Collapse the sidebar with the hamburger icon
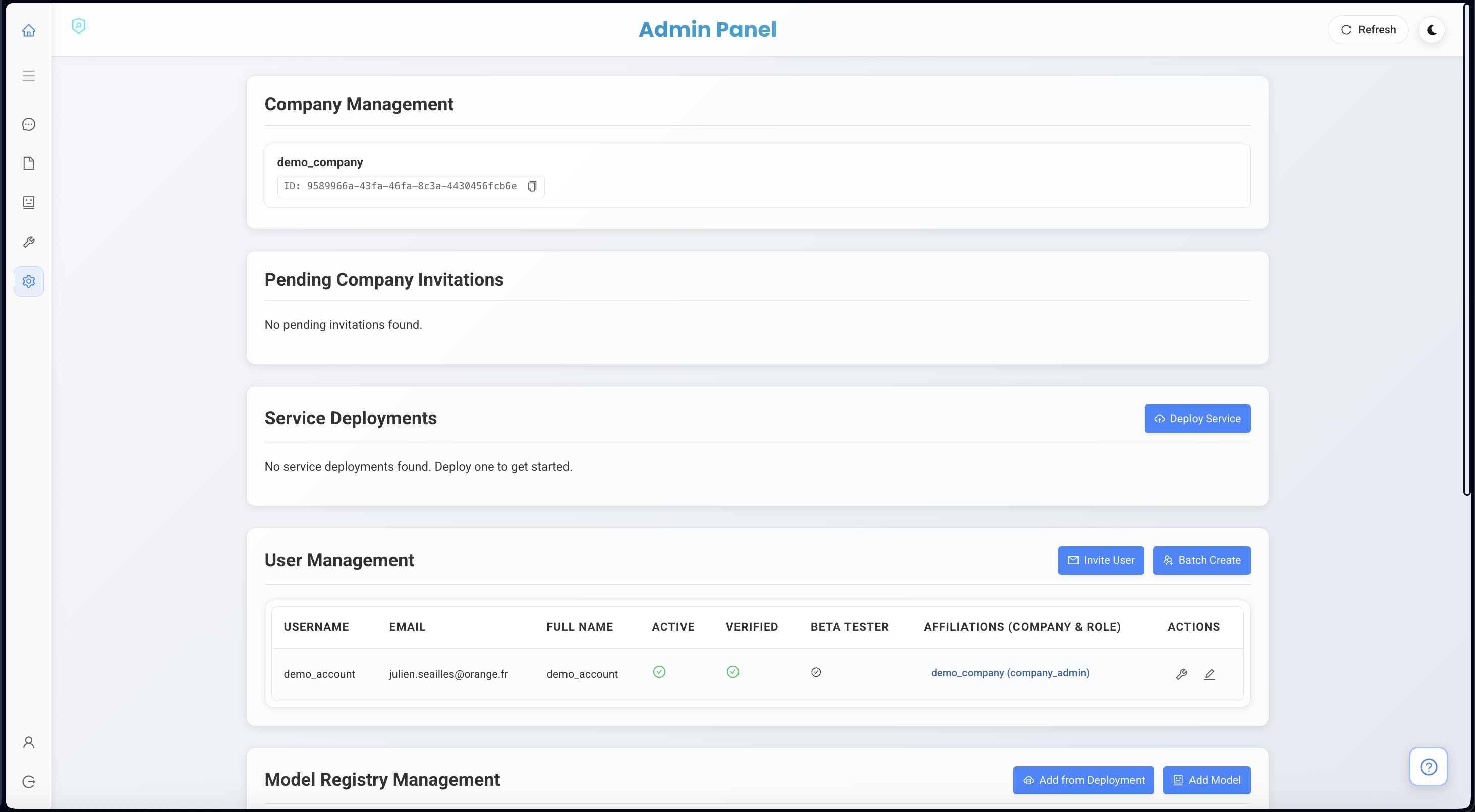The image size is (1475, 812). (x=29, y=75)
